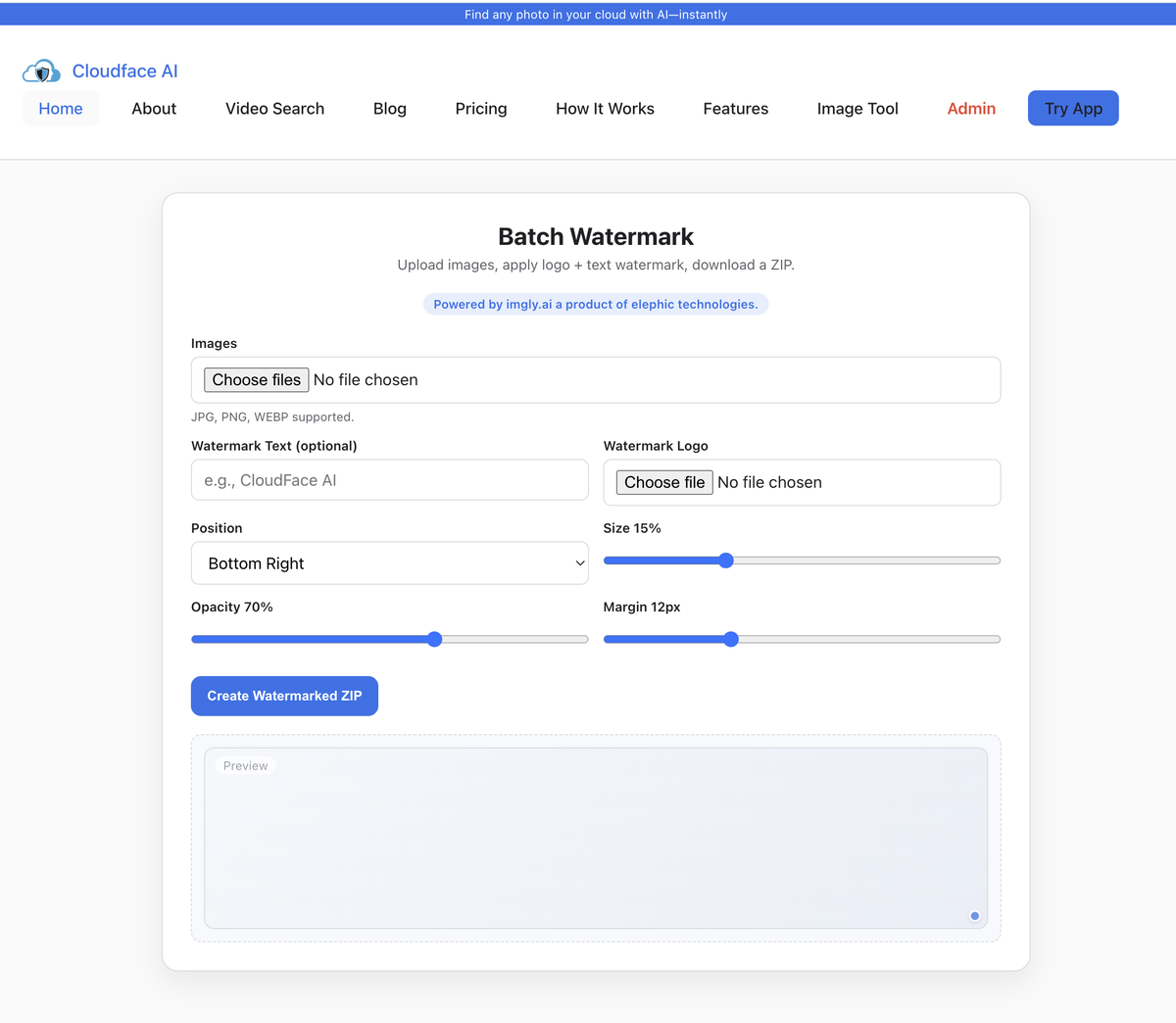Screen dimensions: 1176x1023
Task: Focus the Watermark Text input field
Action: point(389,480)
